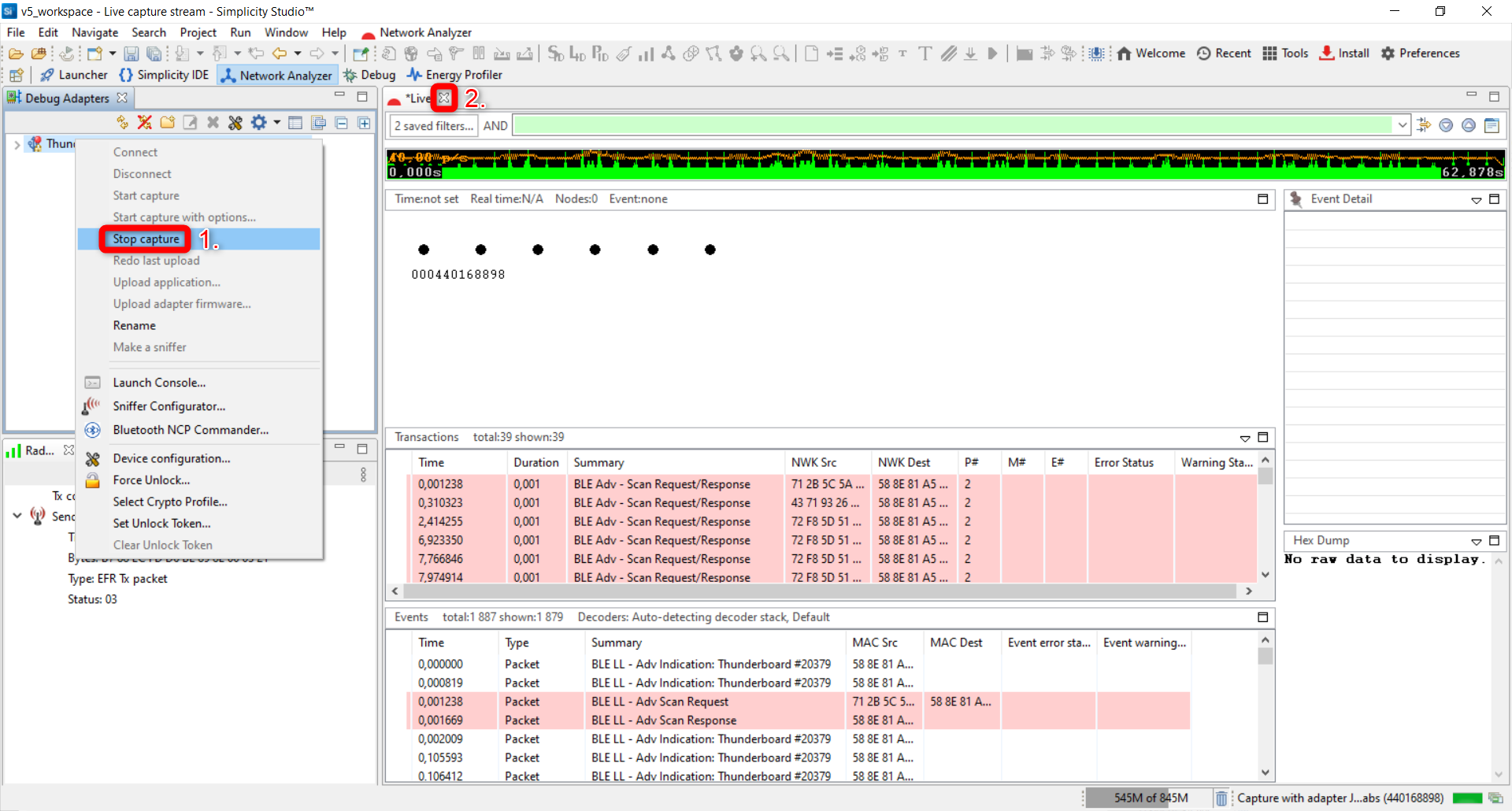Image resolution: width=1512 pixels, height=811 pixels.
Task: Open the three-dot menu in Rad... panel
Action: pyautogui.click(x=363, y=475)
